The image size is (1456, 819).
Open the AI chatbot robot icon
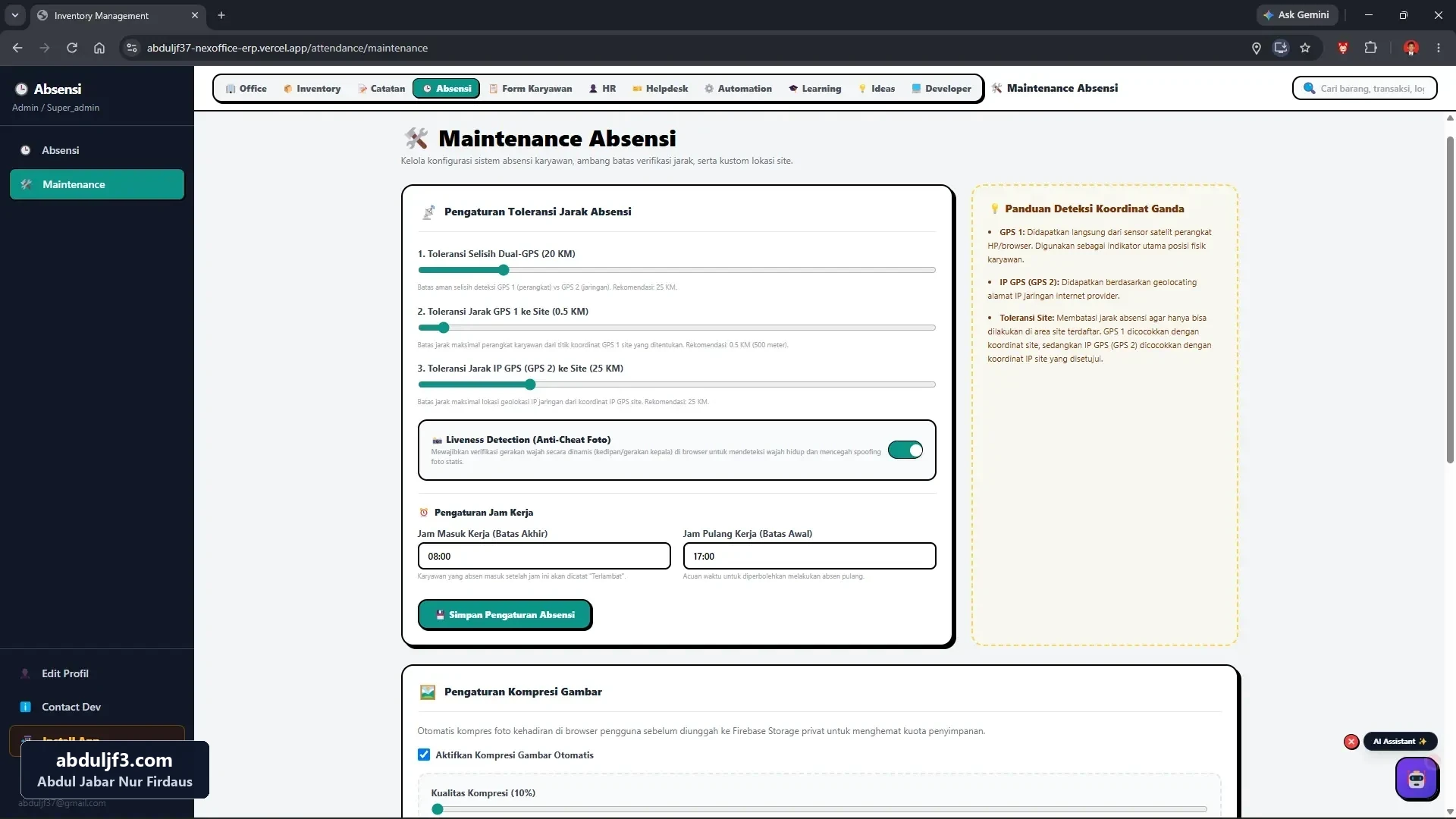pyautogui.click(x=1417, y=779)
